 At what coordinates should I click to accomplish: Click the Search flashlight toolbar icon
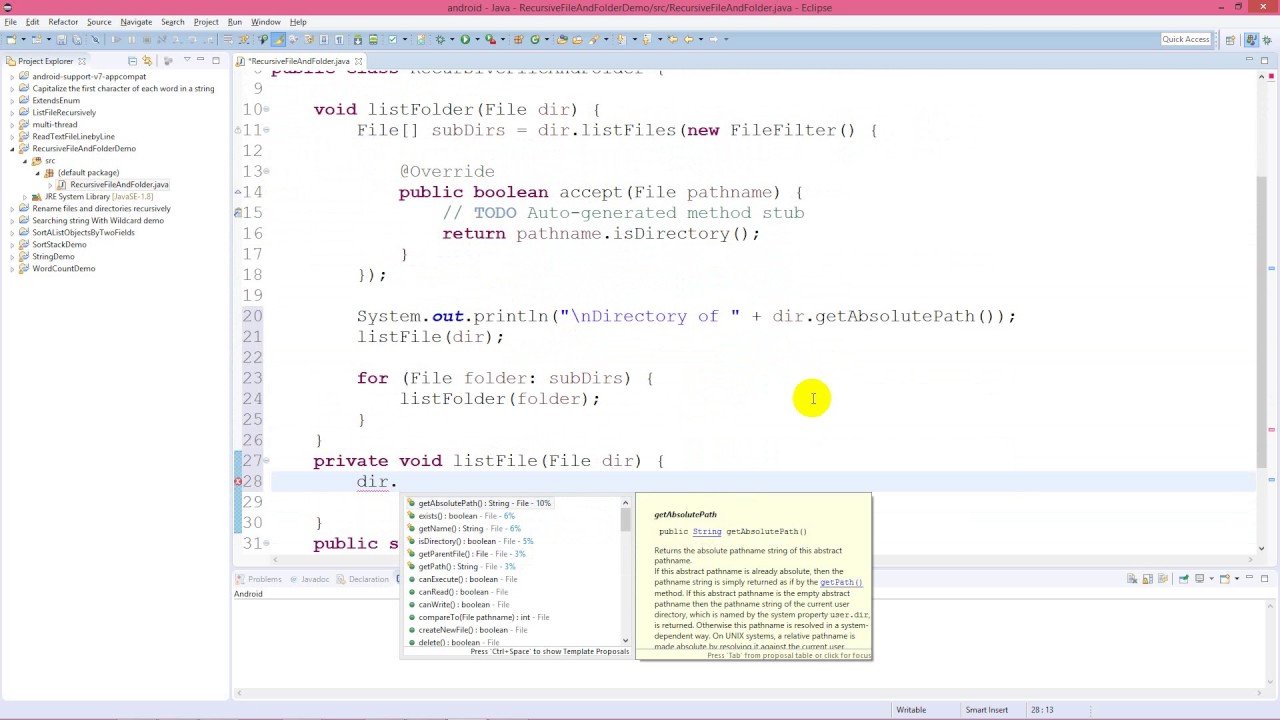[593, 39]
